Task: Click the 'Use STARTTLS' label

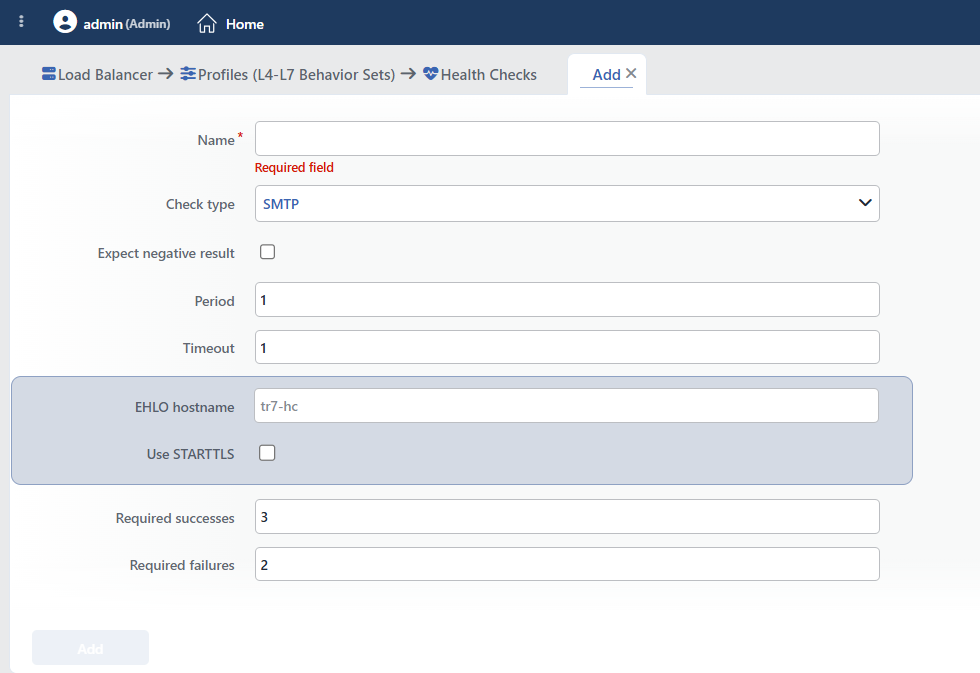Action: (190, 454)
